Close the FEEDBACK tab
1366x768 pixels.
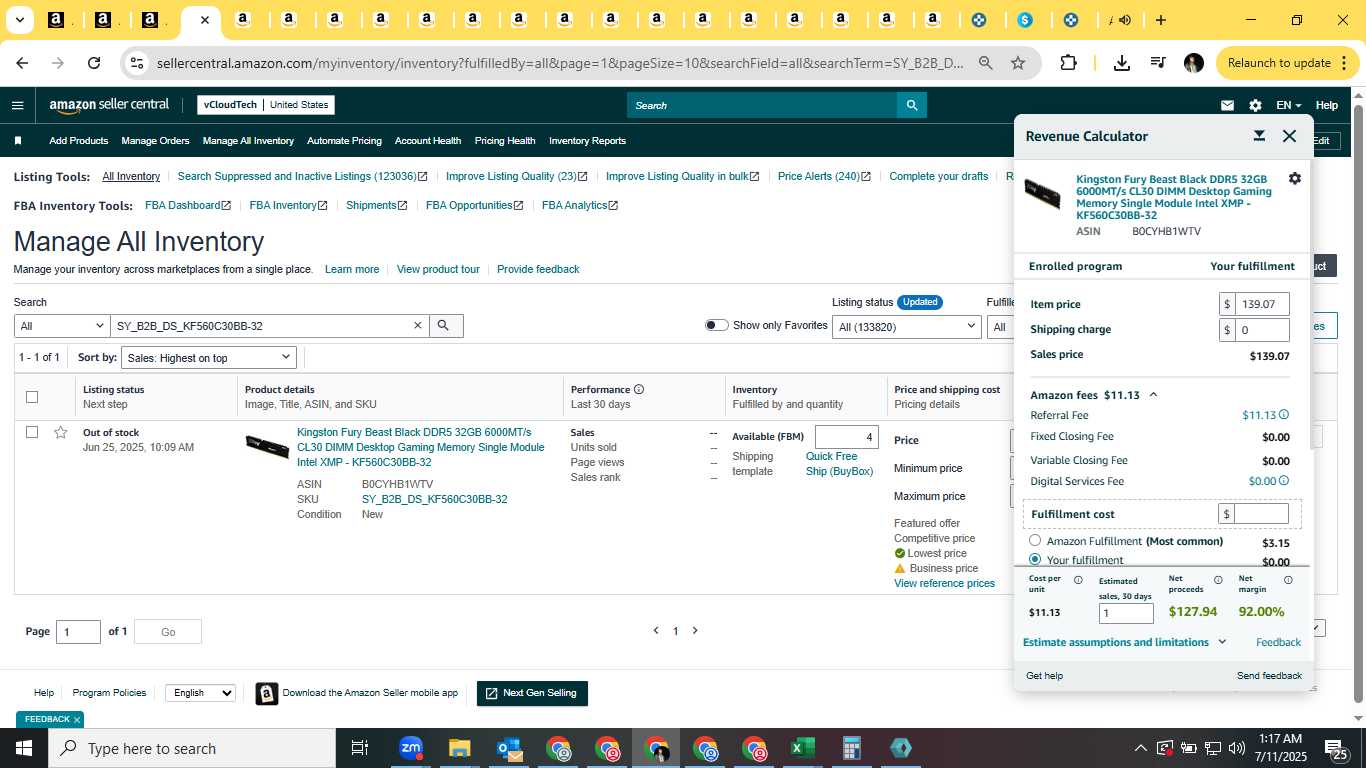pos(76,720)
